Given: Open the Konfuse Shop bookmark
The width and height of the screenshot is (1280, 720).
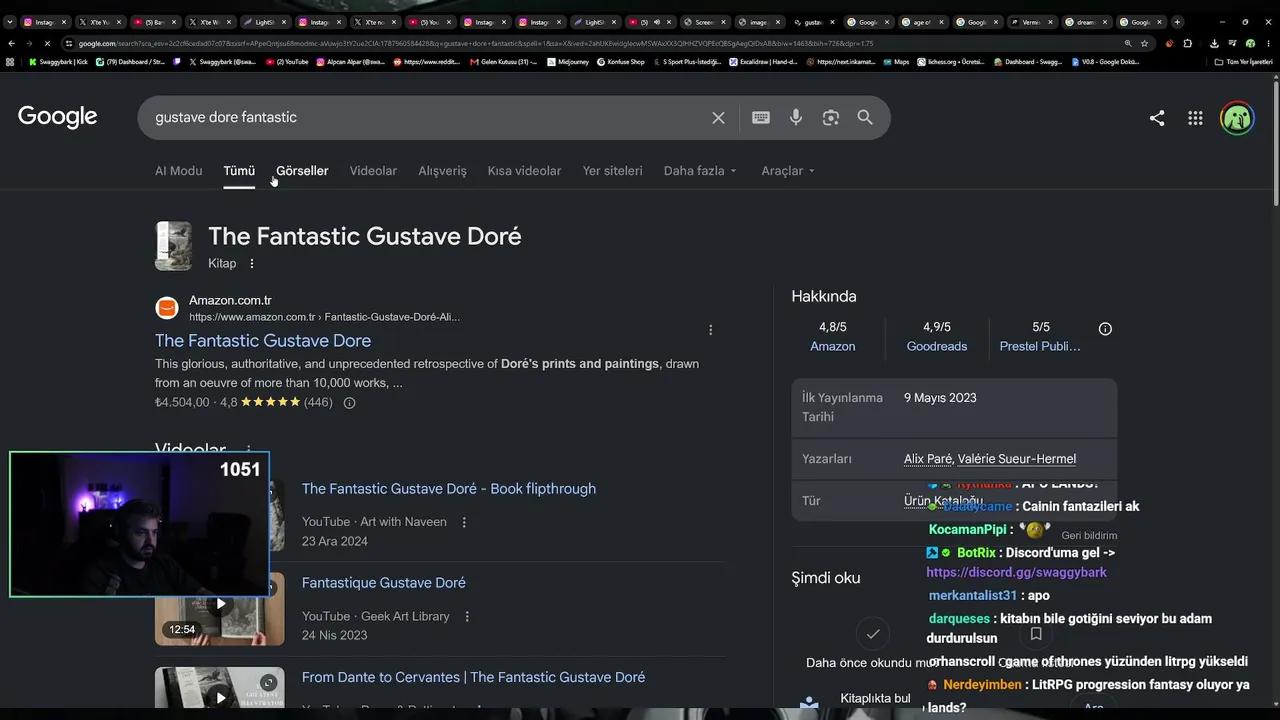Looking at the screenshot, I should click(x=620, y=62).
